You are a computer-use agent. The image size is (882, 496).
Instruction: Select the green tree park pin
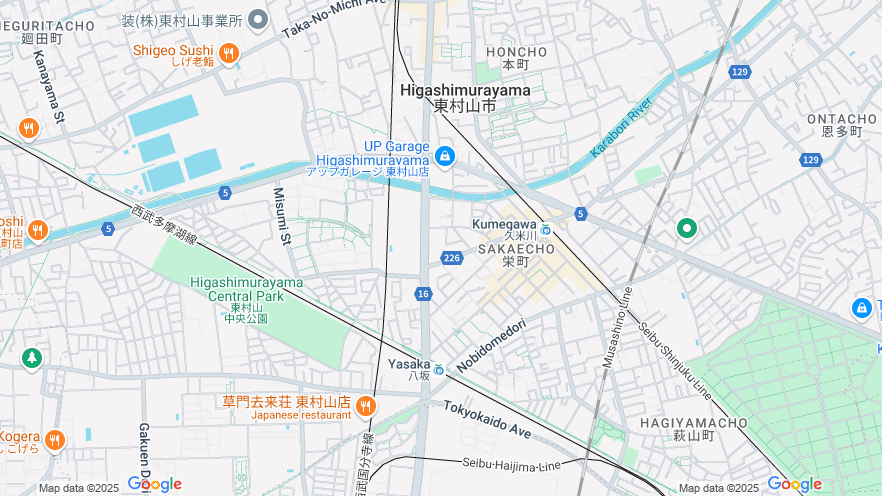click(x=32, y=358)
